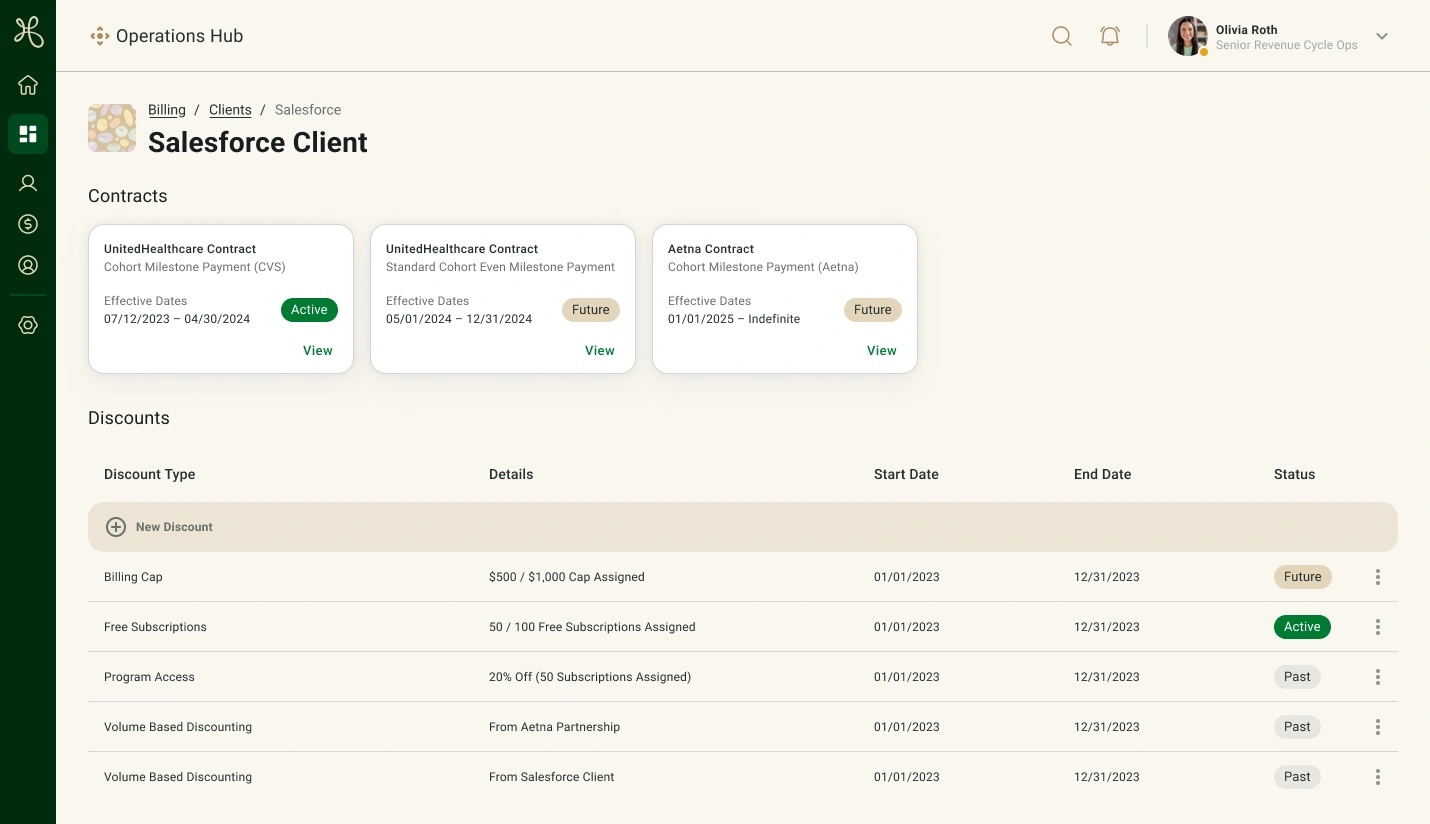The height and width of the screenshot is (824, 1430).
Task: Open more options for the Aetna Partnership discount
Action: click(x=1378, y=727)
